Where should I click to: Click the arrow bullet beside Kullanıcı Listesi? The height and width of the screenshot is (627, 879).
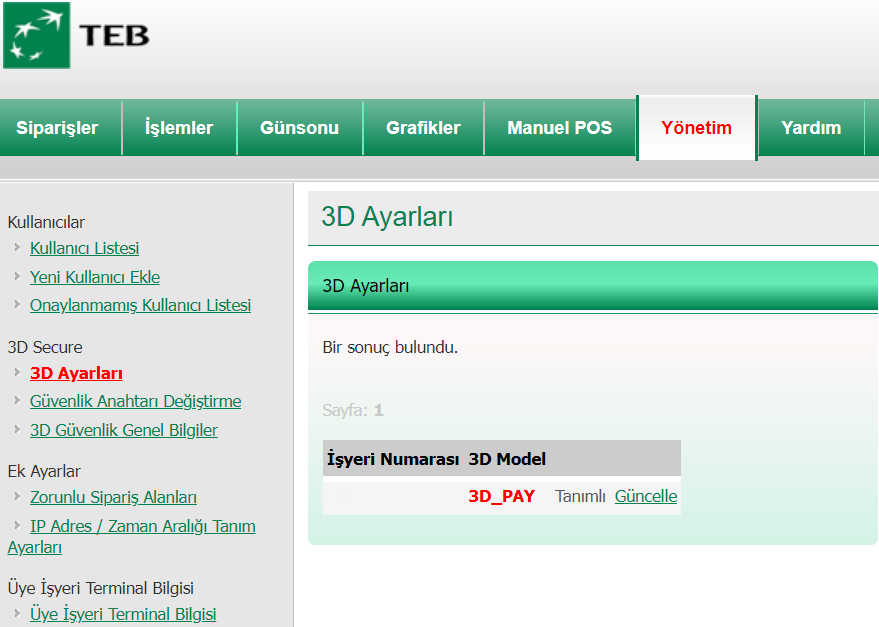tap(17, 247)
